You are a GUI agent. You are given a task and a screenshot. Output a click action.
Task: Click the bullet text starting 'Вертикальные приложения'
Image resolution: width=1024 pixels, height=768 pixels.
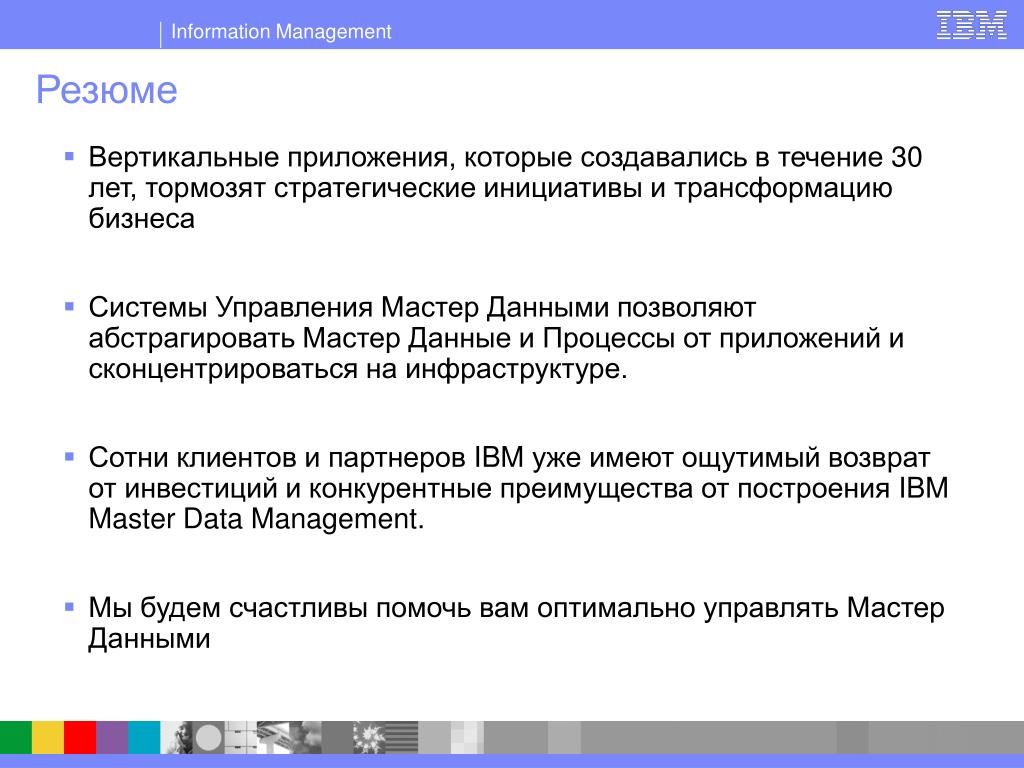505,187
